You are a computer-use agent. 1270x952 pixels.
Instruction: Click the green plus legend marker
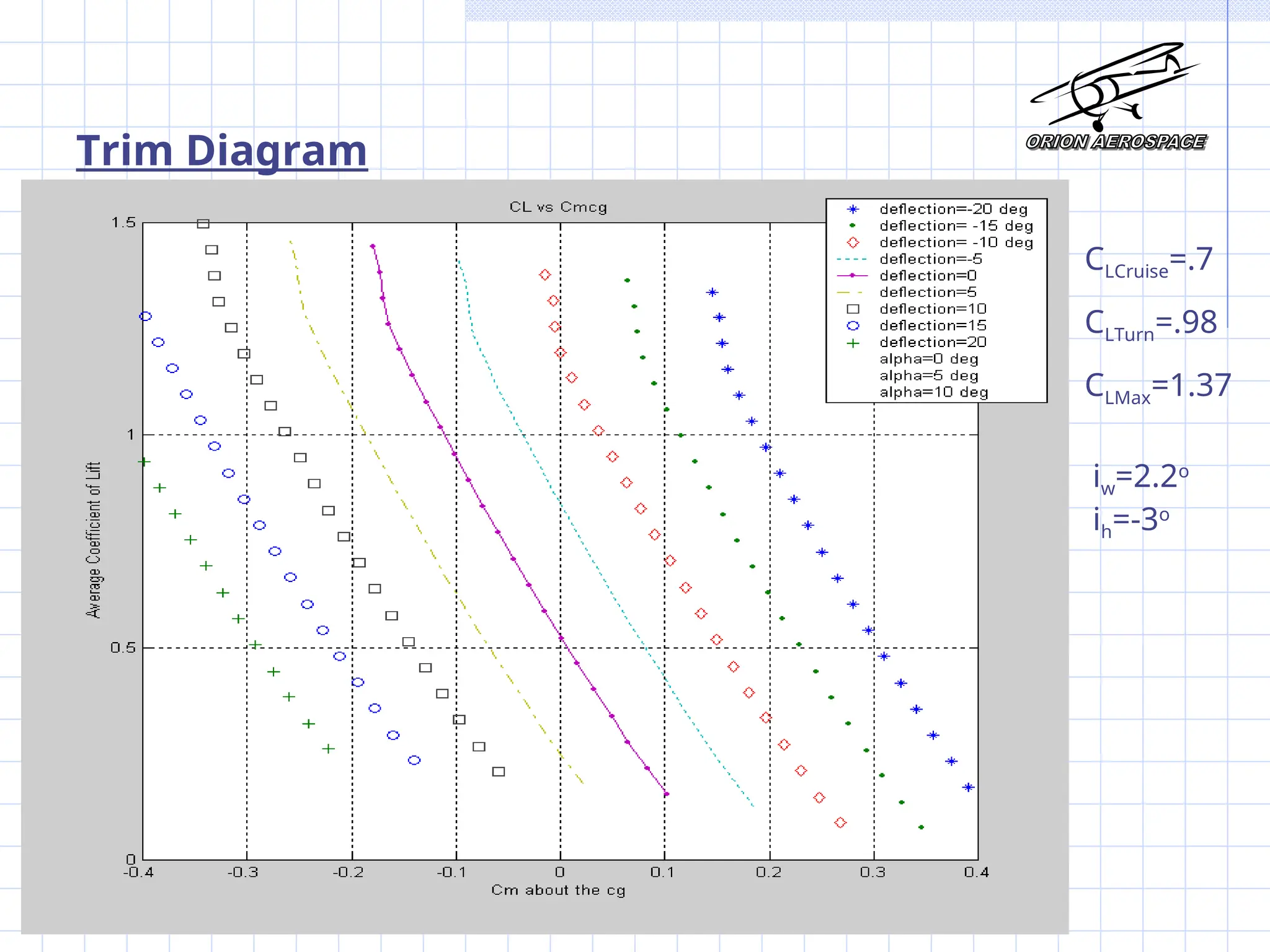point(853,343)
